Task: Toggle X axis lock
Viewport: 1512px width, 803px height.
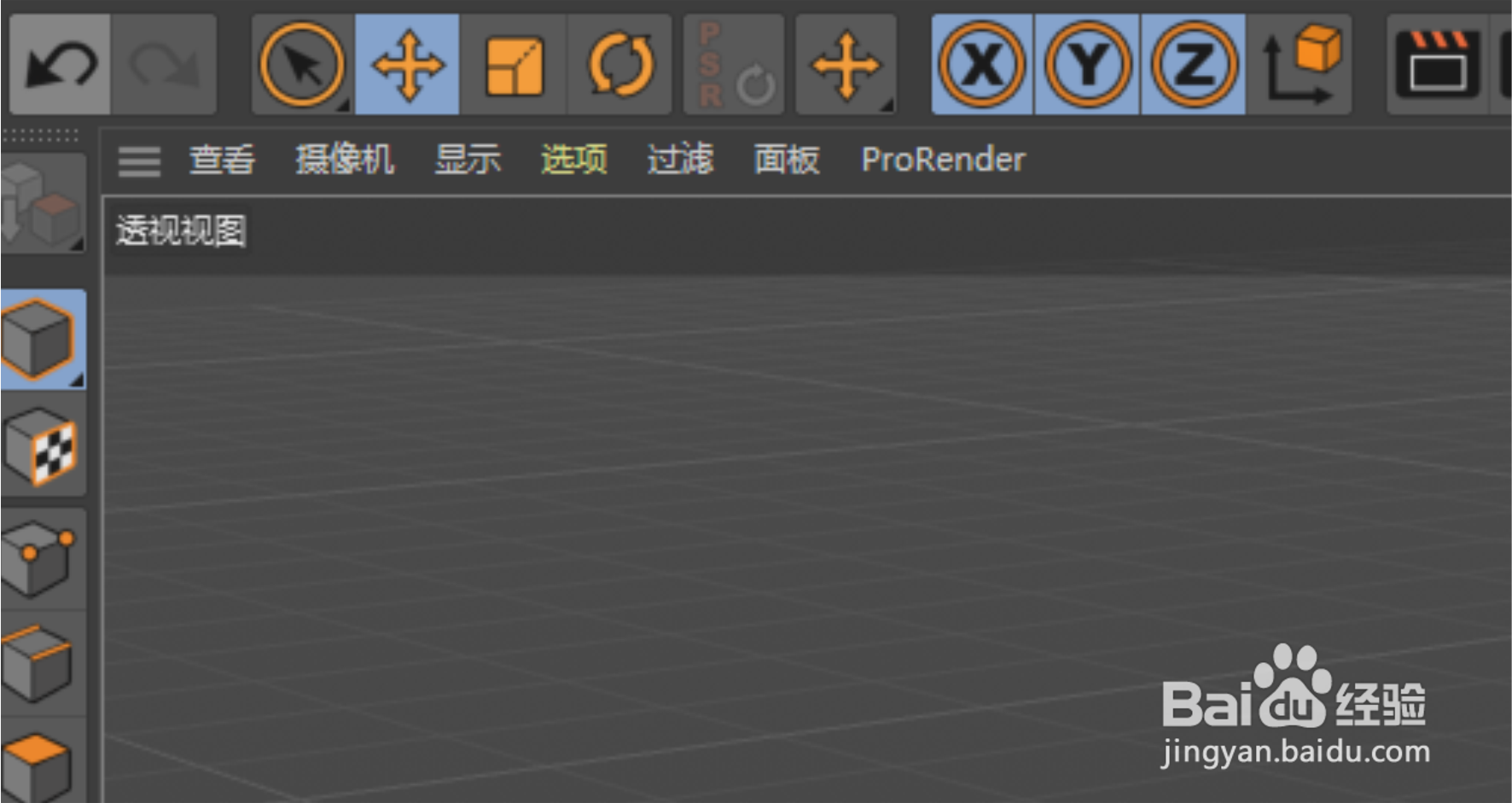Action: (982, 64)
